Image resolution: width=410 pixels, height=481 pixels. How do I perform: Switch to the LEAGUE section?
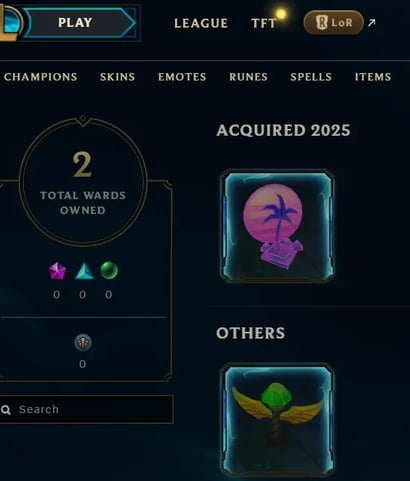pyautogui.click(x=201, y=23)
